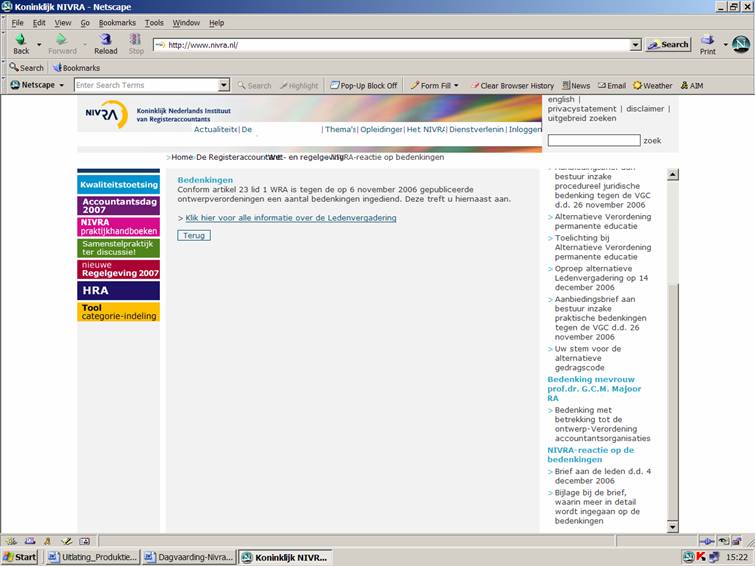
Task: Click the Pop-Up Block Off toolbar item
Action: pyautogui.click(x=364, y=85)
